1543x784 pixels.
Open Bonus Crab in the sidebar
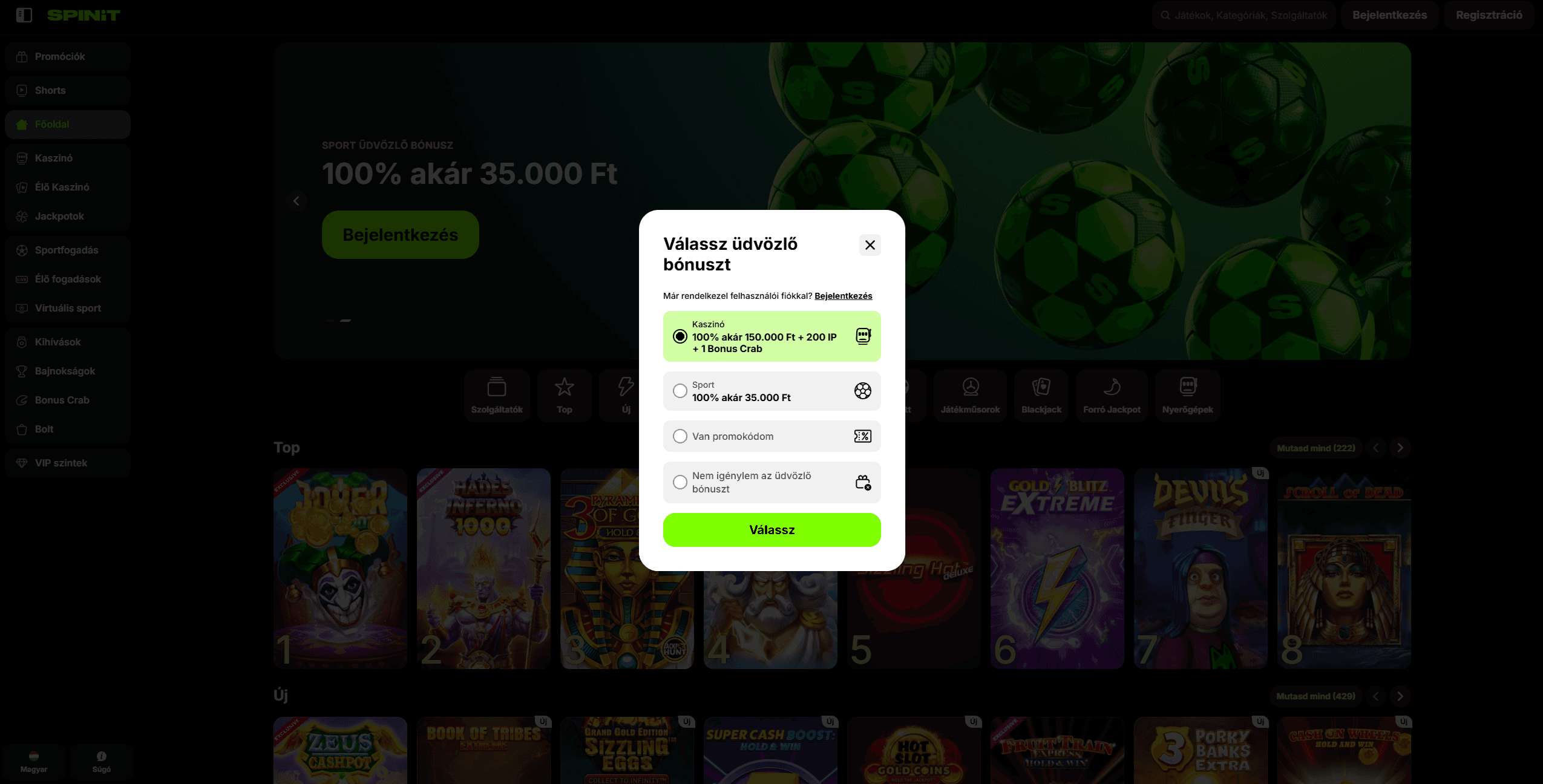[68, 400]
